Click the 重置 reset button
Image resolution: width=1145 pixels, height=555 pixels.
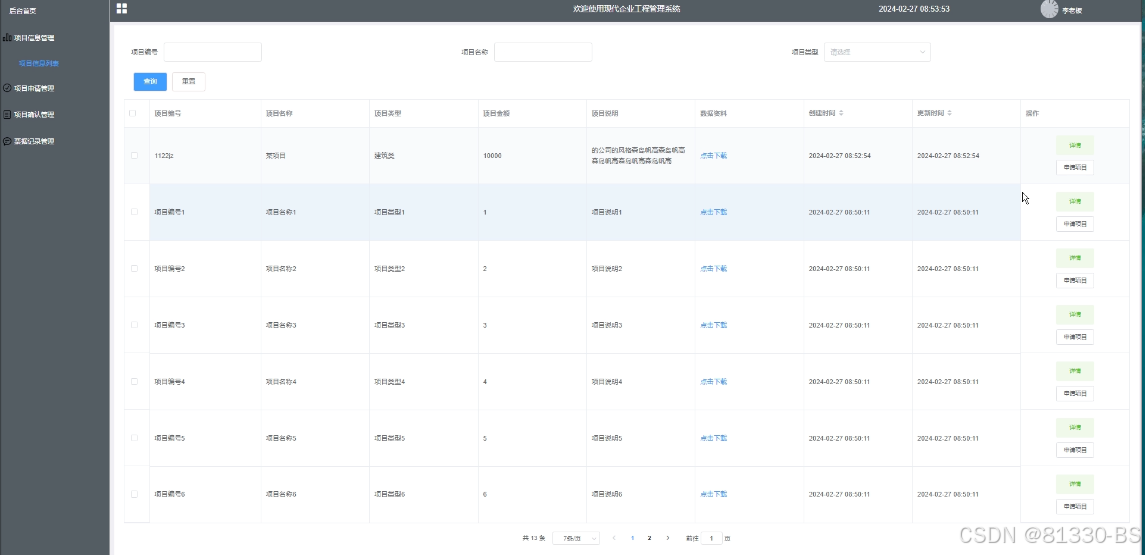[x=188, y=82]
